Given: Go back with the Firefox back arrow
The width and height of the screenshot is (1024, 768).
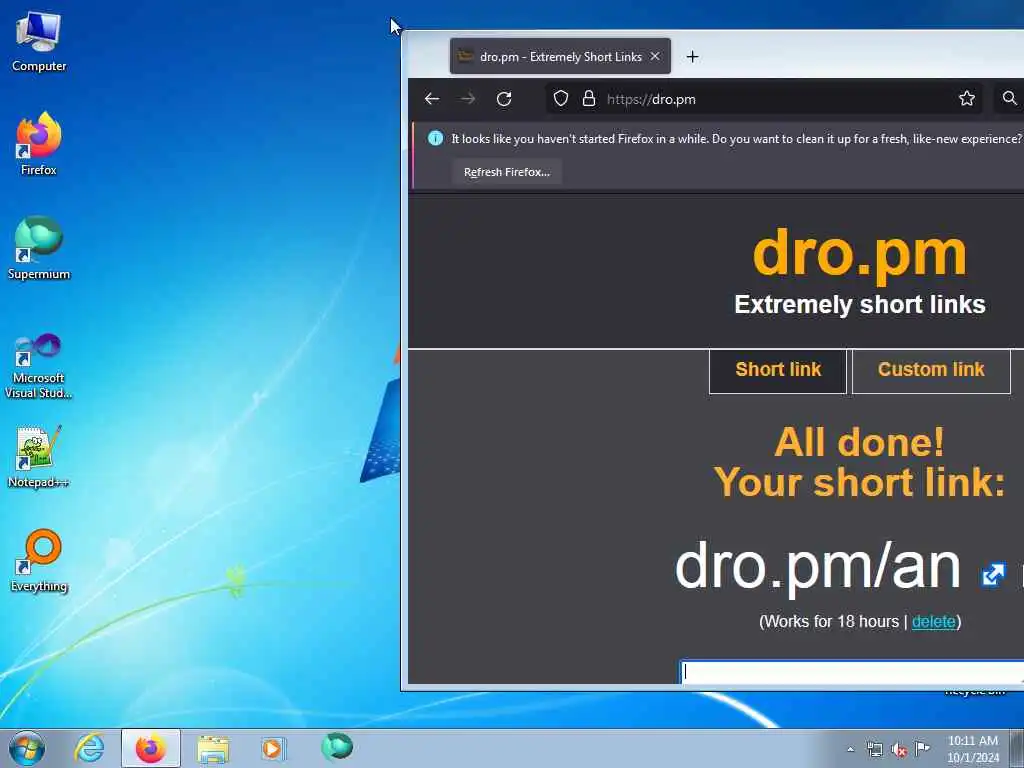Looking at the screenshot, I should coord(432,99).
